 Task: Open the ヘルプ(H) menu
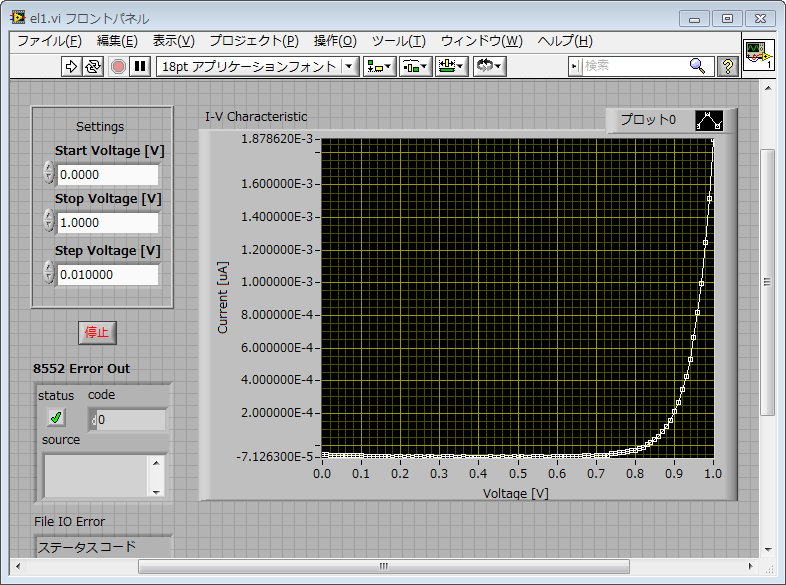tap(565, 41)
